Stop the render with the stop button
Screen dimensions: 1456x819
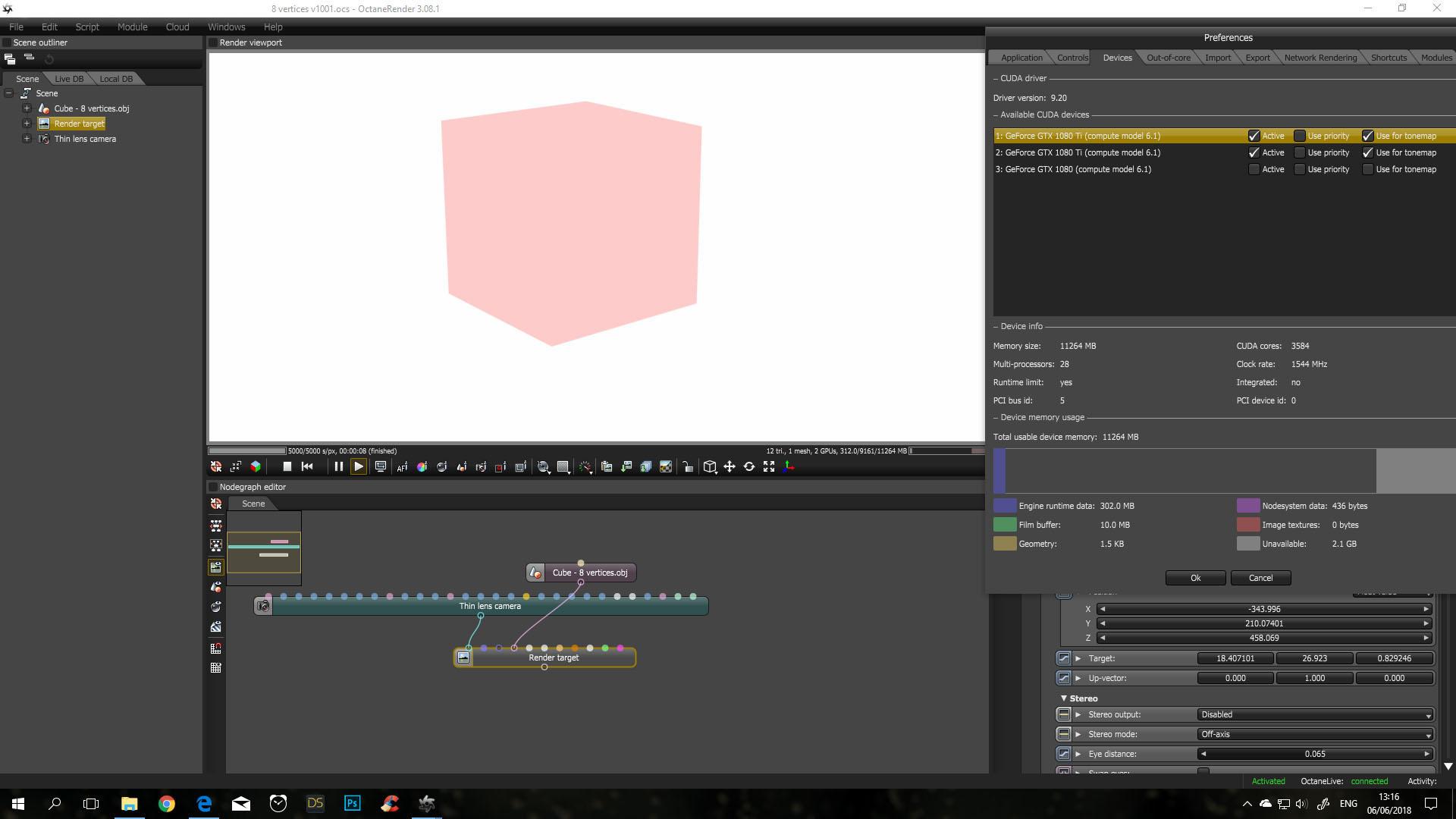tap(287, 467)
